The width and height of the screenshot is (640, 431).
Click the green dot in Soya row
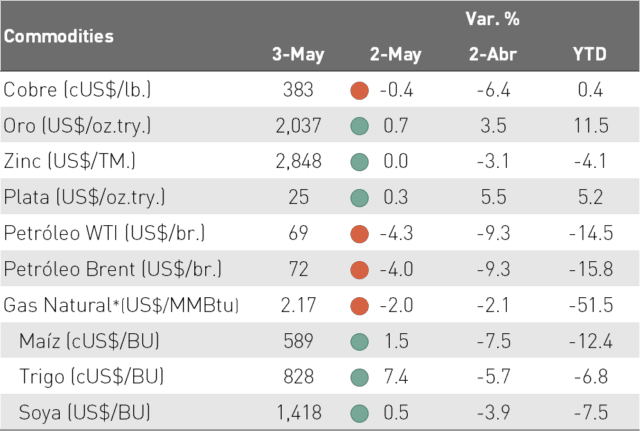(x=360, y=413)
